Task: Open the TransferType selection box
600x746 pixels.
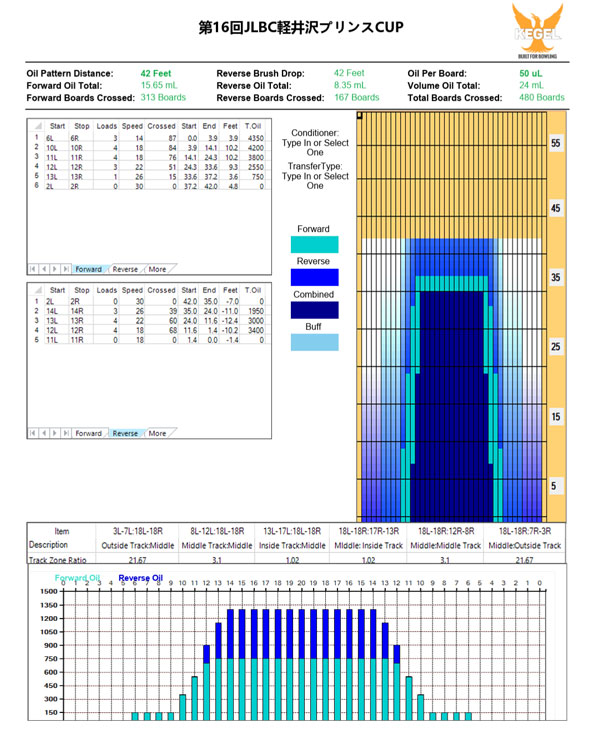Action: click(315, 180)
